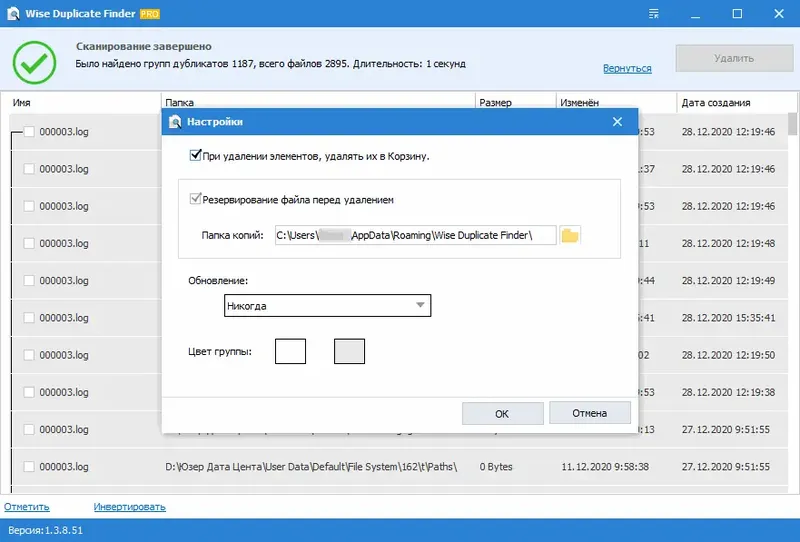Click the green scan-complete checkmark icon
Screen dimensions: 800x542
pyautogui.click(x=34, y=62)
